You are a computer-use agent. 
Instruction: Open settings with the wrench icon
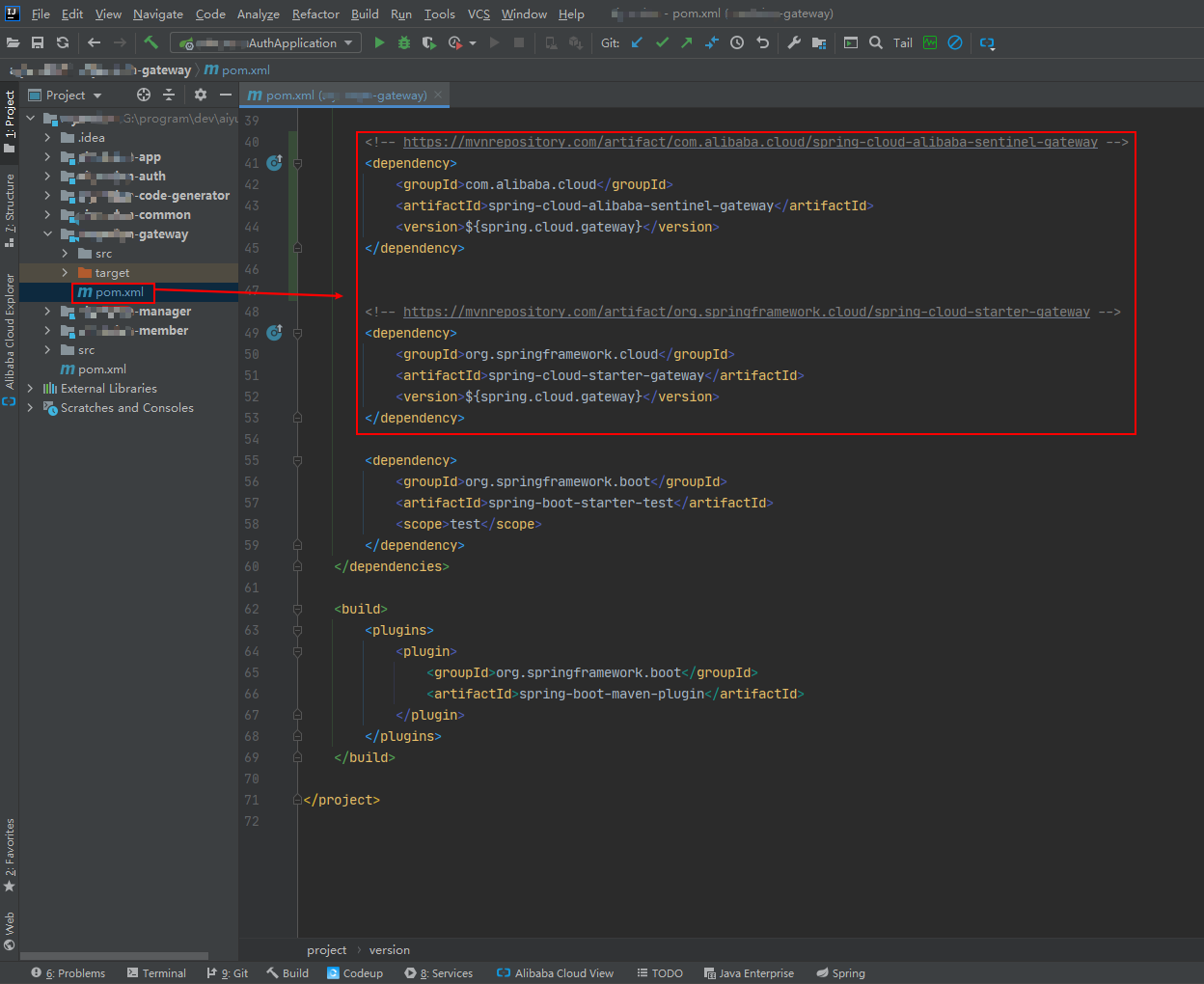point(794,42)
